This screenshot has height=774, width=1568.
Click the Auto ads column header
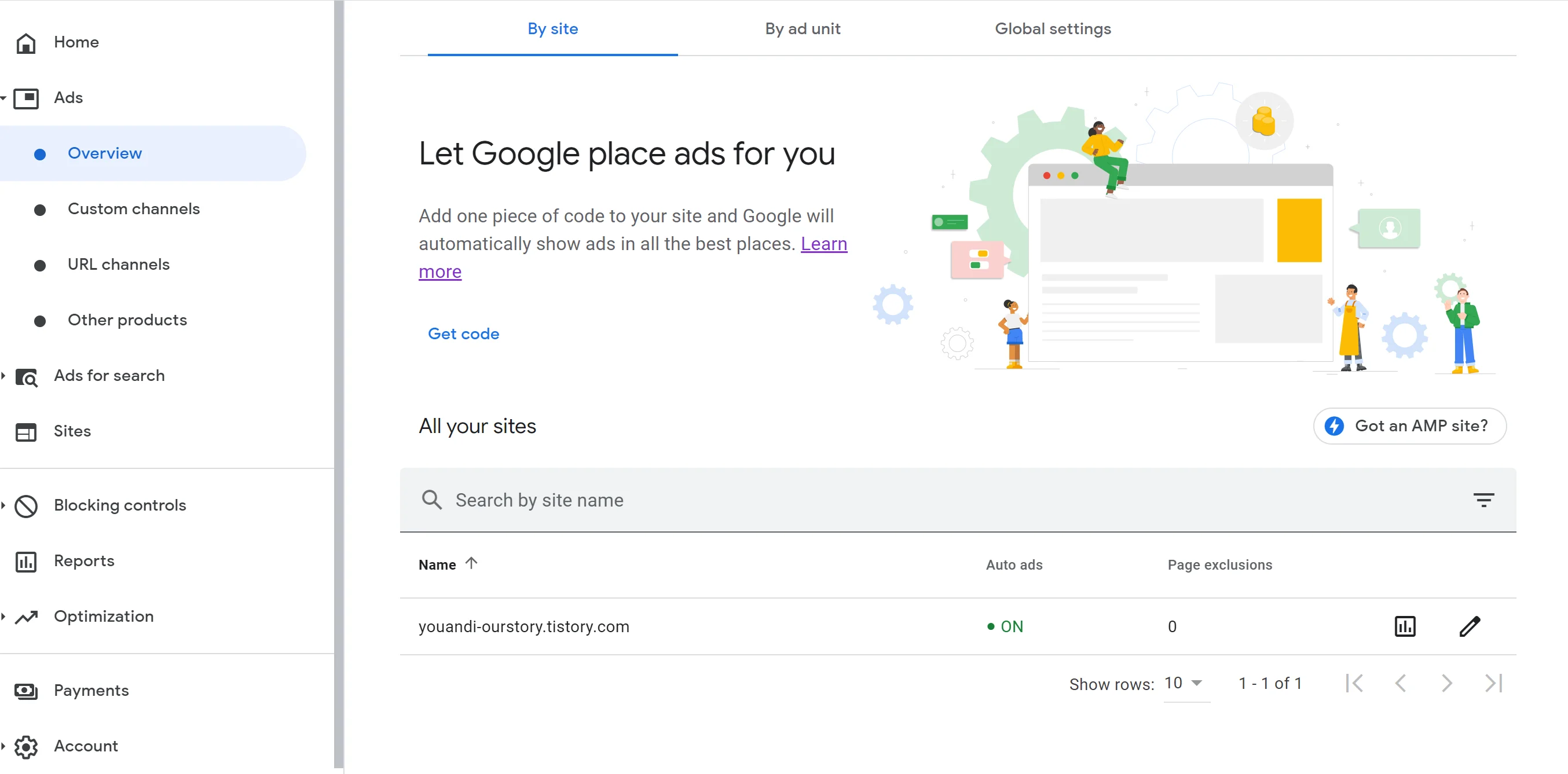[x=1014, y=564]
